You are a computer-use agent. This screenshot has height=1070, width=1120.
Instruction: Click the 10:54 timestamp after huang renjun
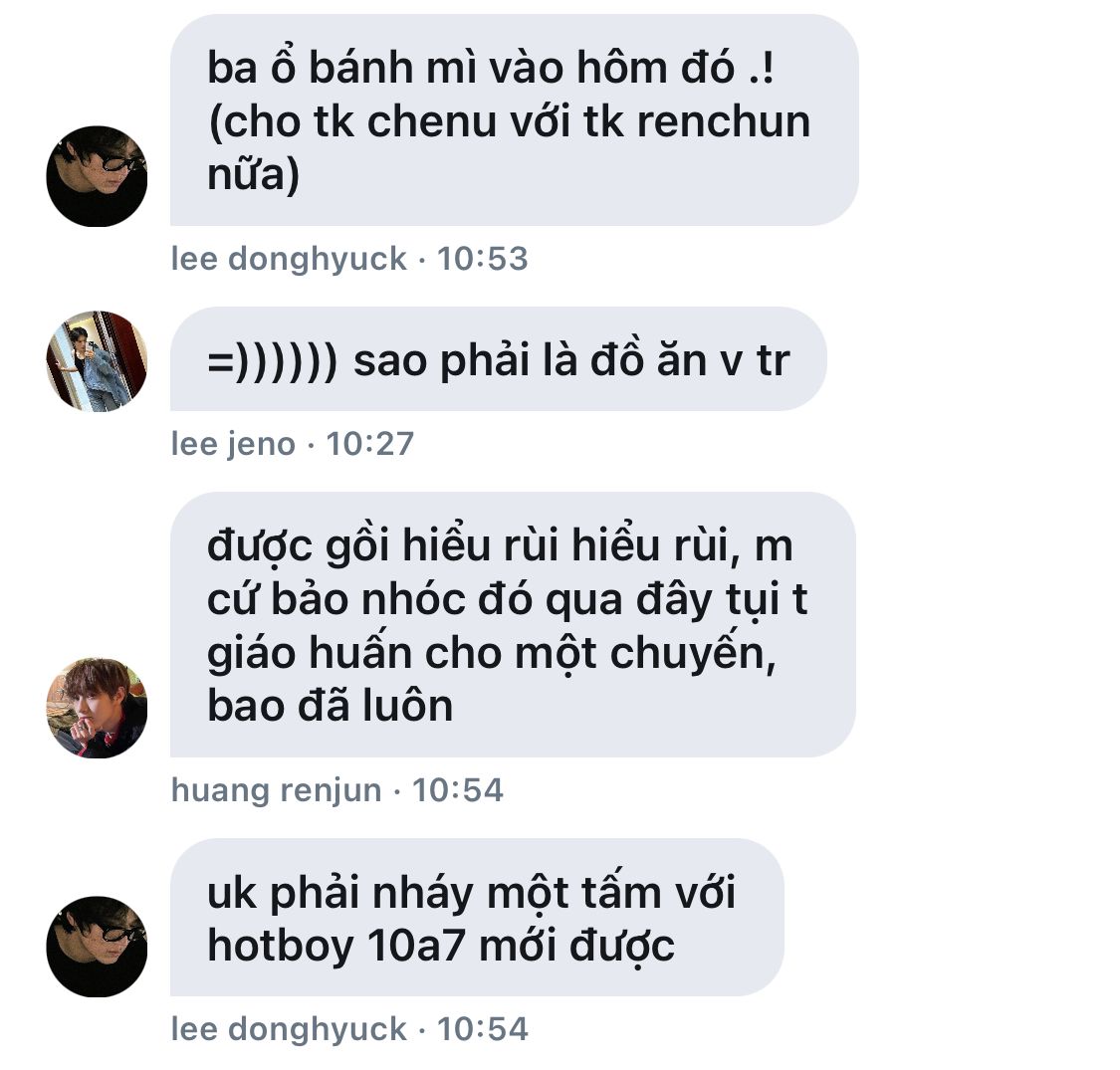click(458, 790)
